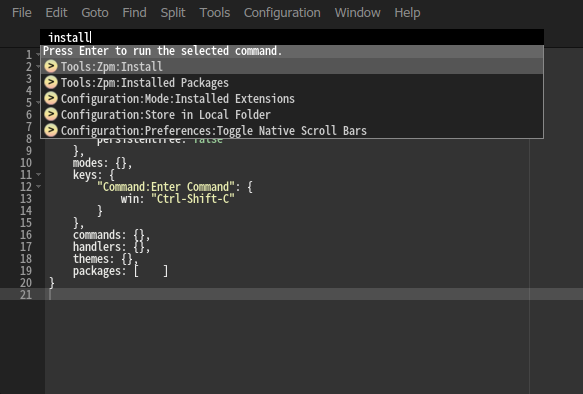The width and height of the screenshot is (583, 394).
Task: Click the icon beside Tools:Zpm:Install
Action: click(x=51, y=66)
